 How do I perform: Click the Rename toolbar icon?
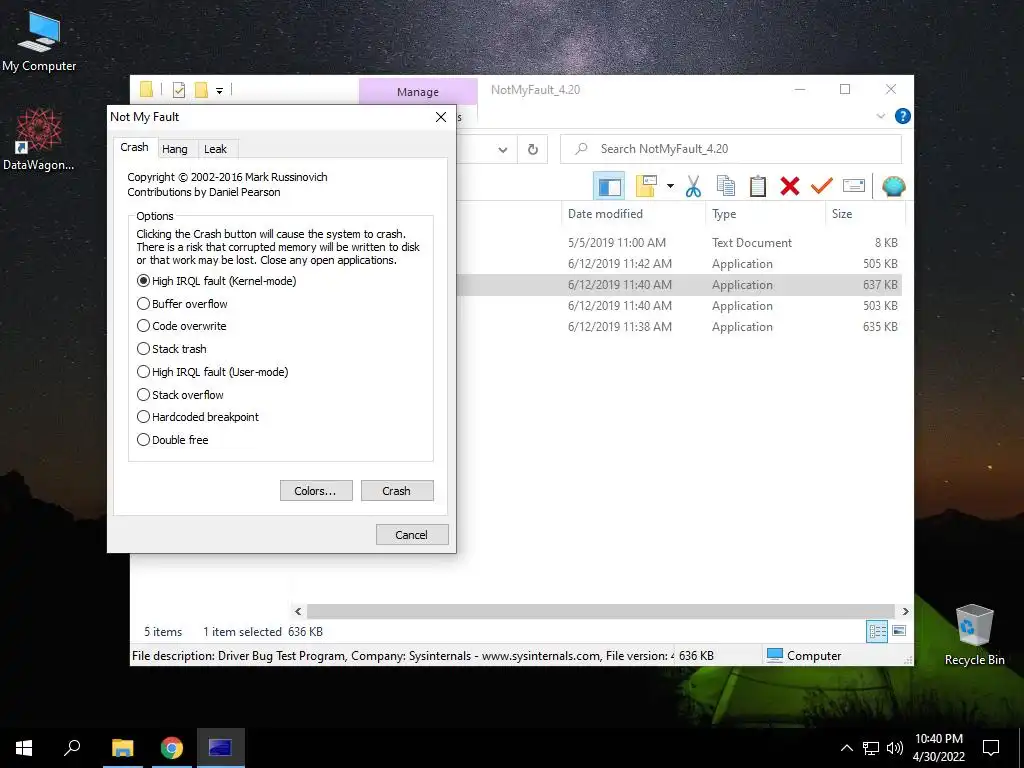[x=854, y=187]
